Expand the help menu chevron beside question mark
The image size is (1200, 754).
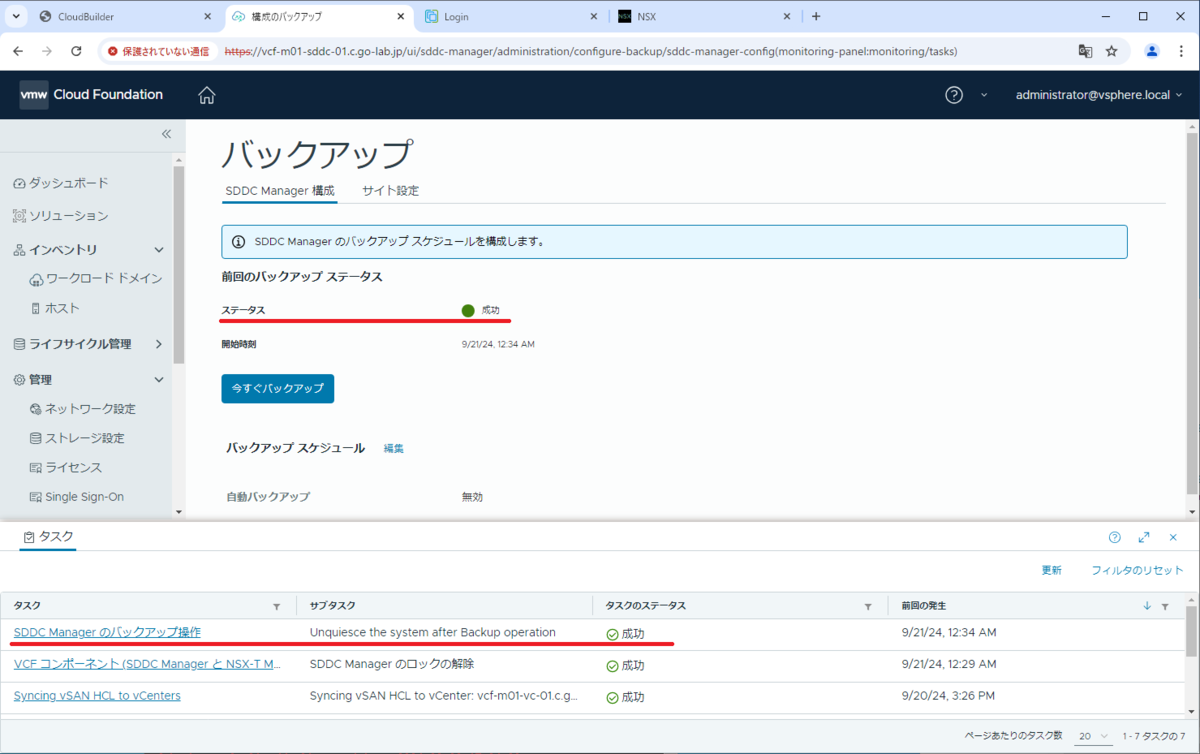point(983,95)
